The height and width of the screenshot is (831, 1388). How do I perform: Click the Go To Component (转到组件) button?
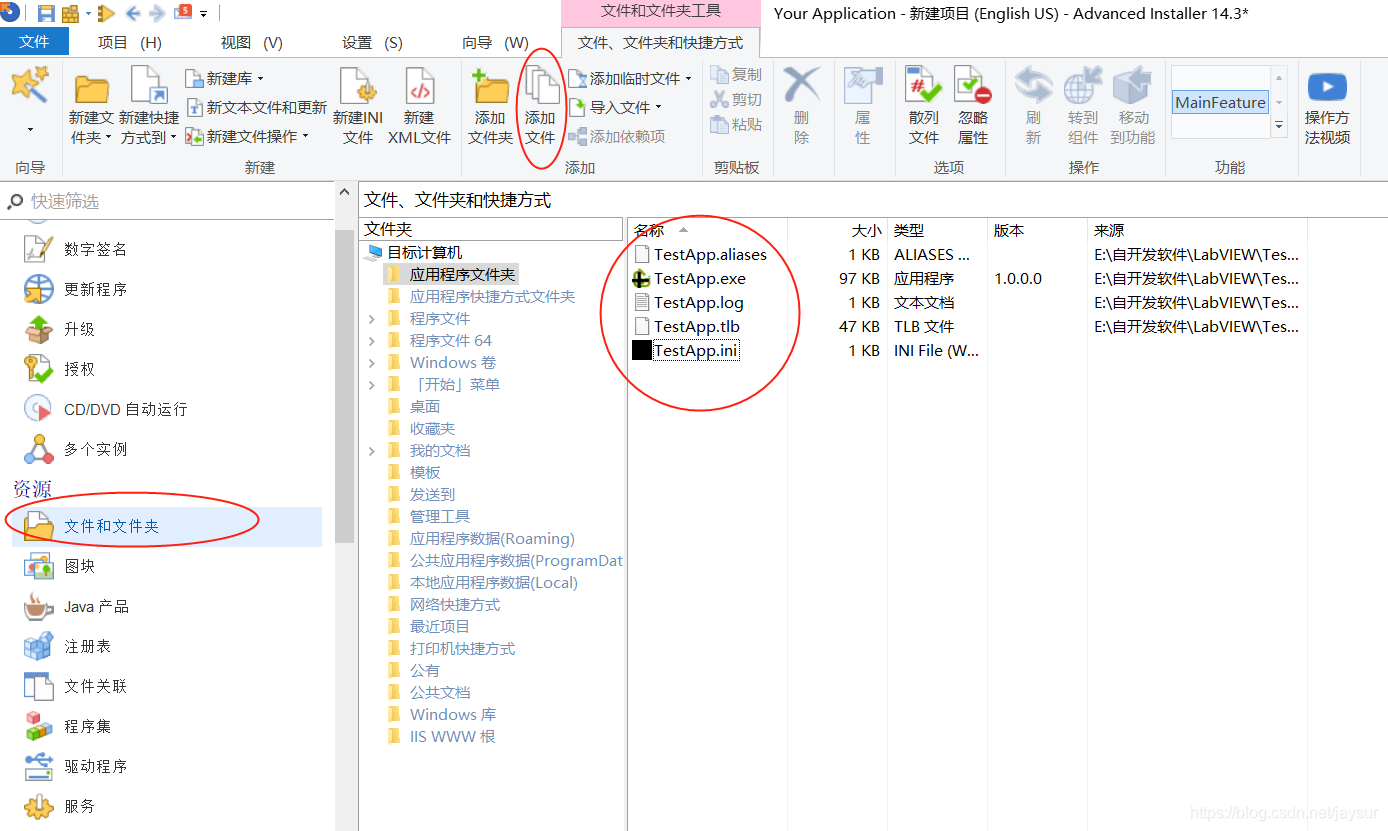pos(1083,106)
